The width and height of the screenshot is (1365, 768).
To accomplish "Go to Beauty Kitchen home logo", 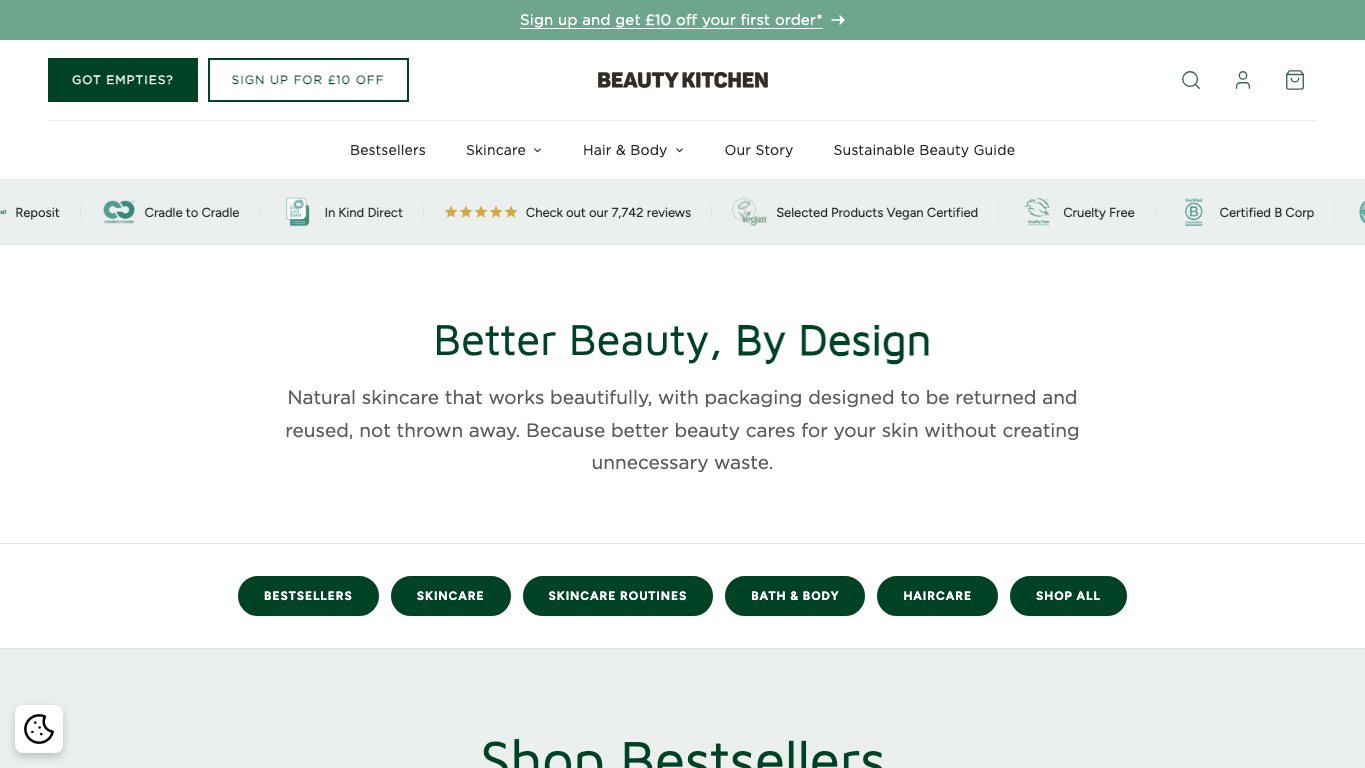I will (683, 80).
